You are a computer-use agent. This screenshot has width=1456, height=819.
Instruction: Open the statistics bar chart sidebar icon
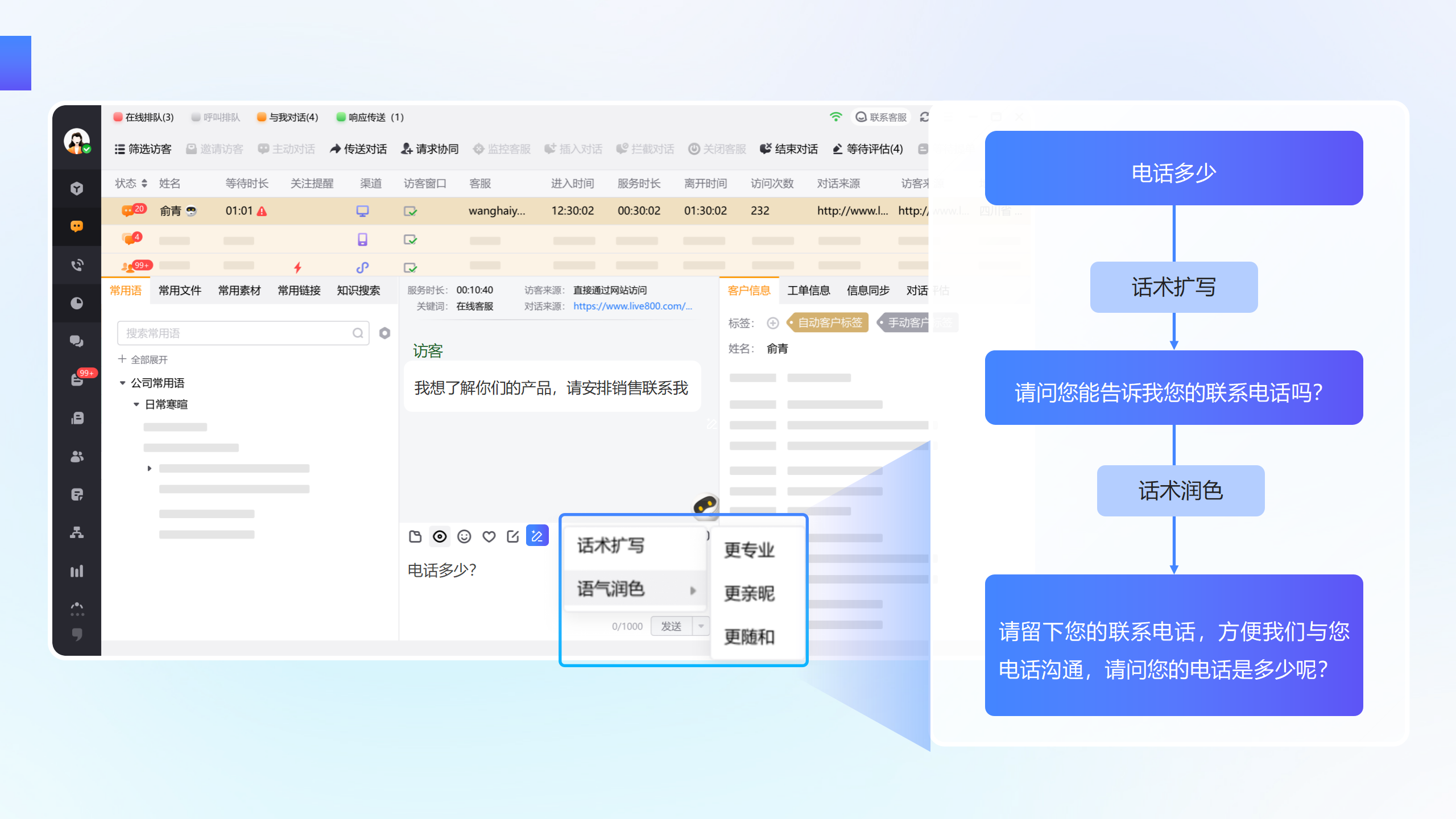(x=77, y=571)
